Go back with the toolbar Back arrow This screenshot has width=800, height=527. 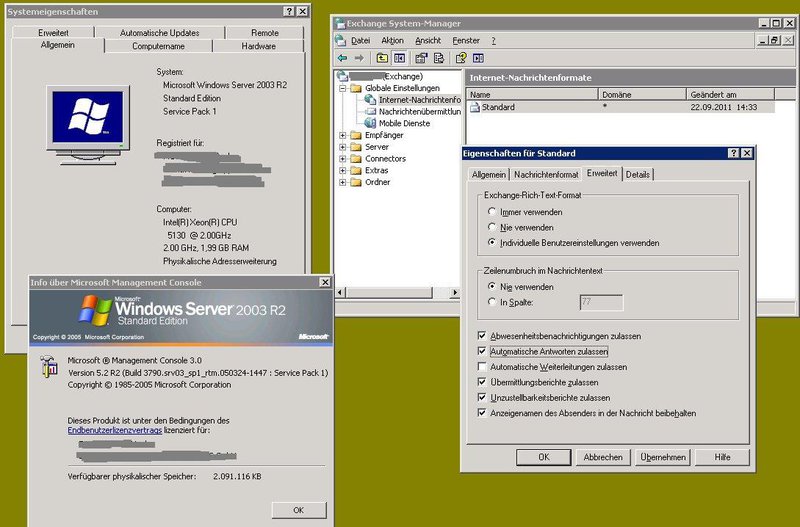(x=343, y=58)
